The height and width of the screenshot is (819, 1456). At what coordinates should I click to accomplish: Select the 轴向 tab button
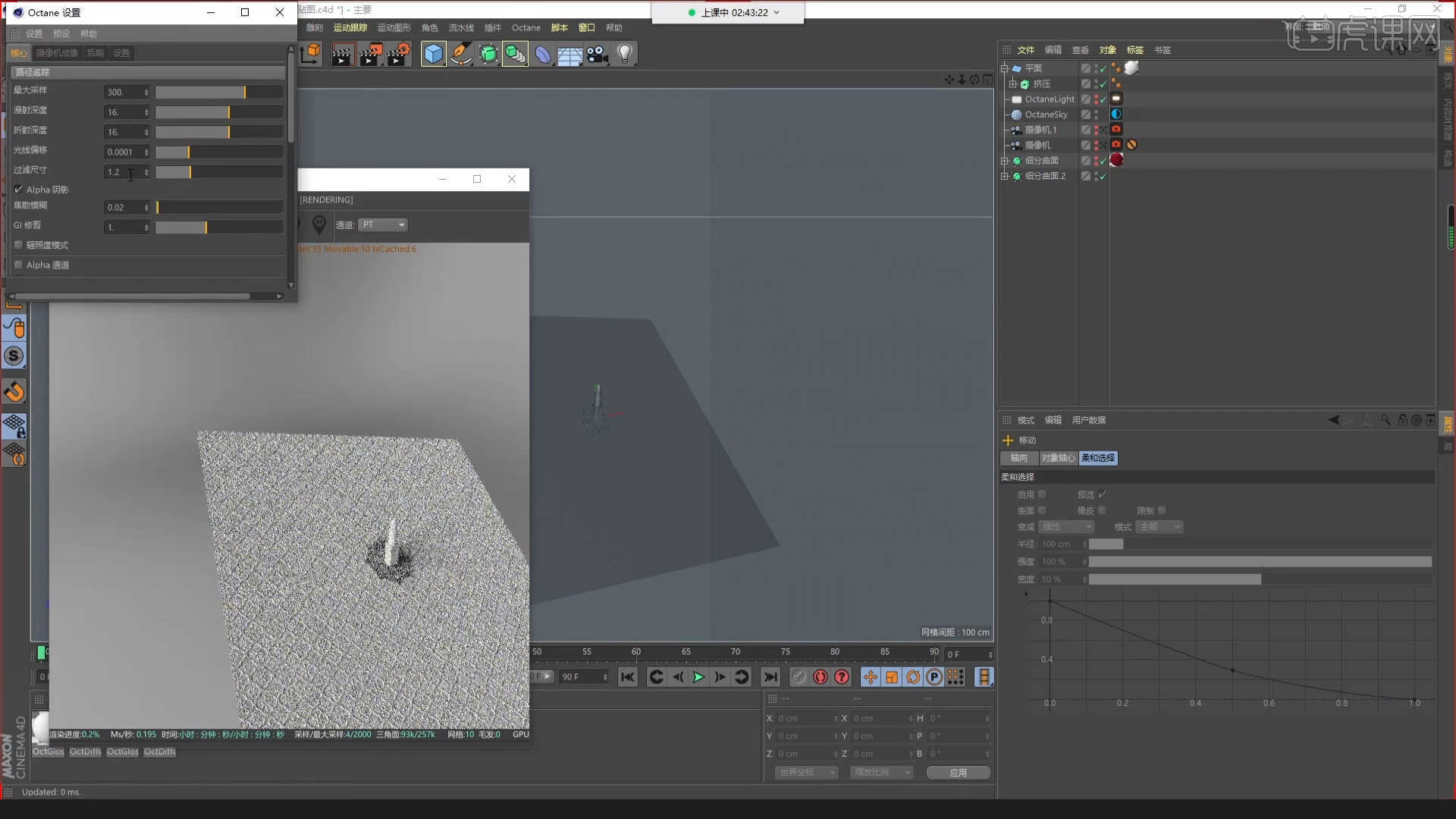point(1018,458)
